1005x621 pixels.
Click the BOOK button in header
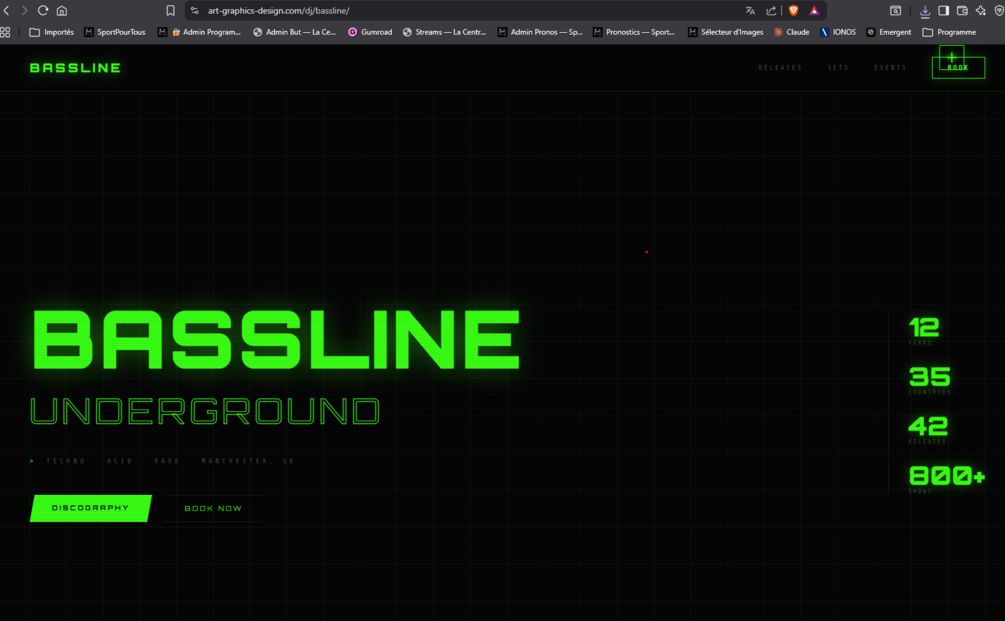click(958, 67)
